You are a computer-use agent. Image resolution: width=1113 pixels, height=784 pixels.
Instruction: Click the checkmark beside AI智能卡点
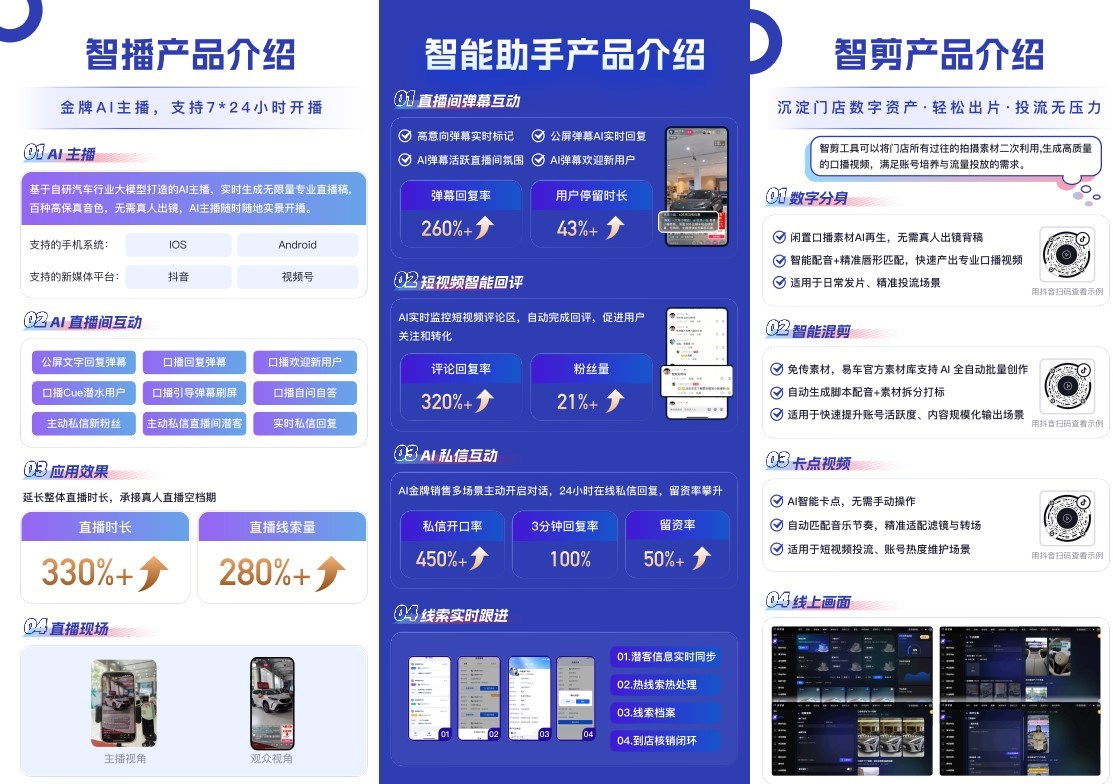777,501
